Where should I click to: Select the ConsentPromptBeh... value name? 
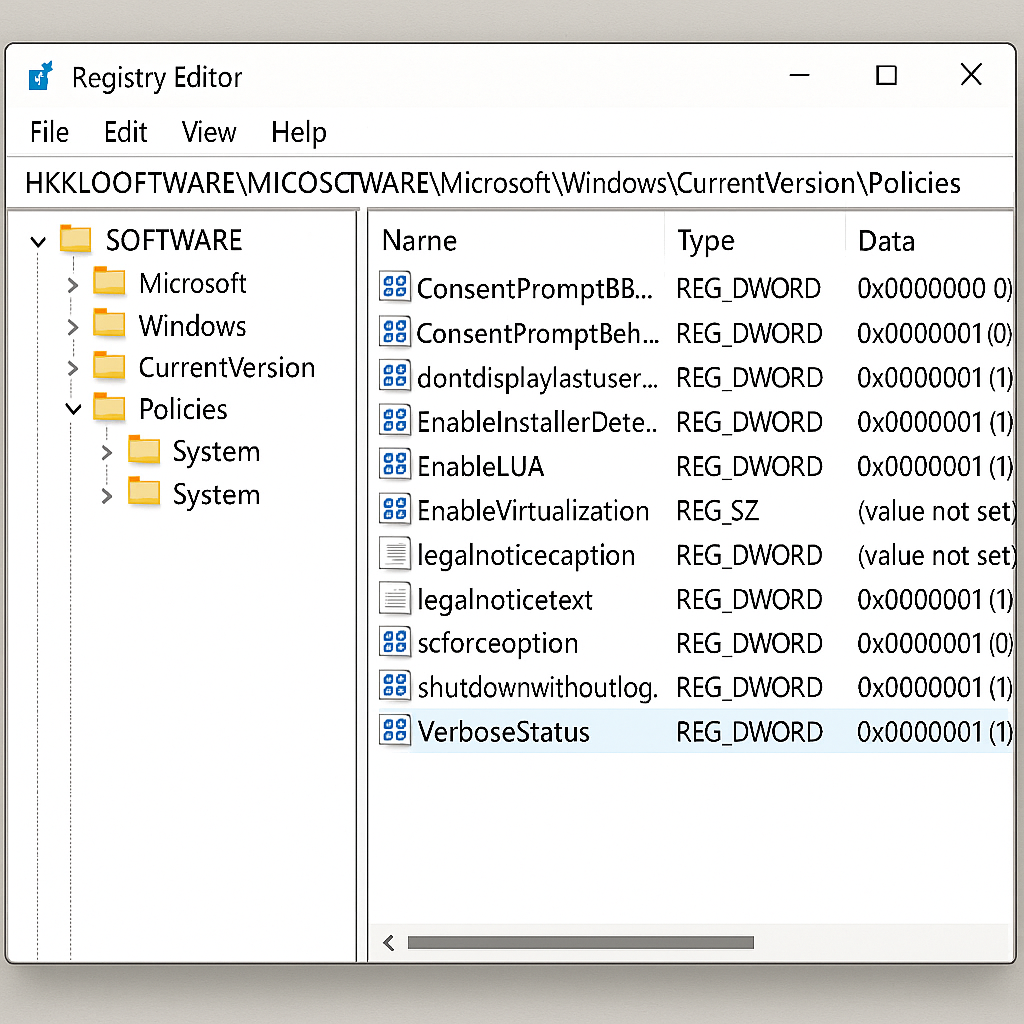537,334
